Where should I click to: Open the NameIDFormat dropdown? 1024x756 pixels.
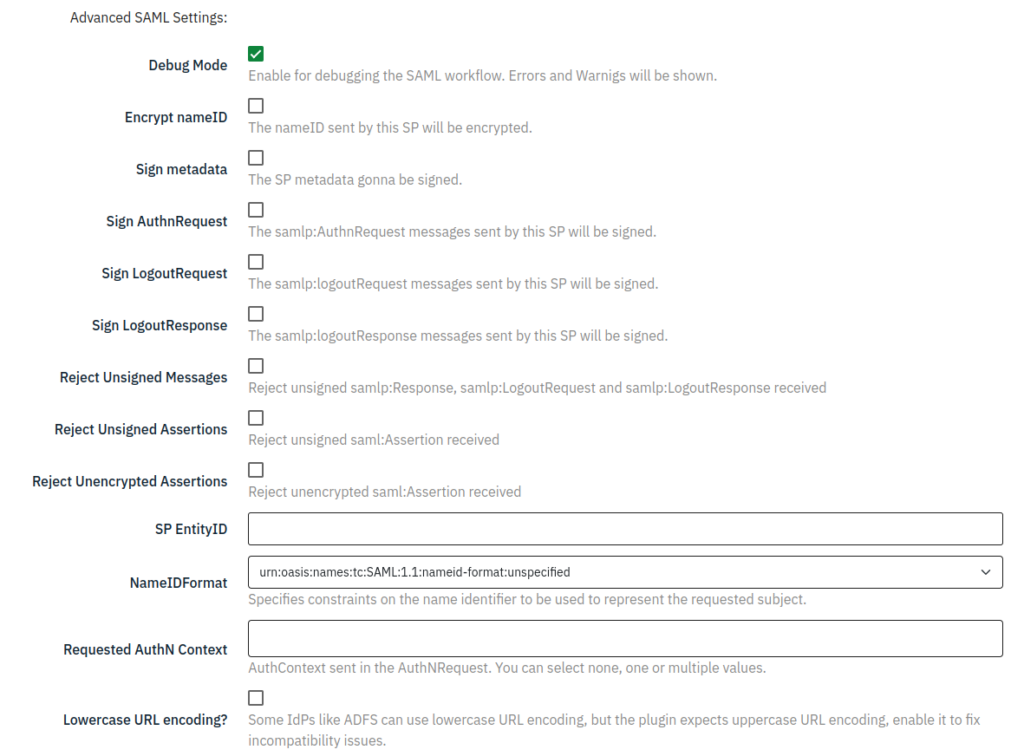[x=625, y=572]
